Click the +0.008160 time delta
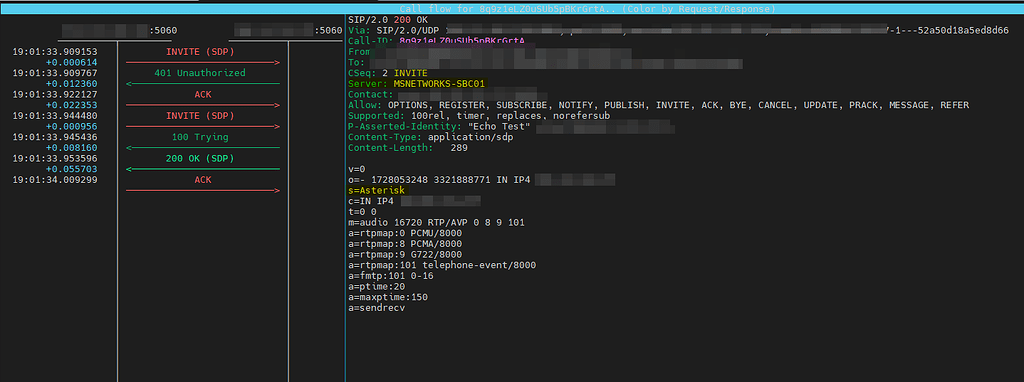The width and height of the screenshot is (1024, 382). 72,148
